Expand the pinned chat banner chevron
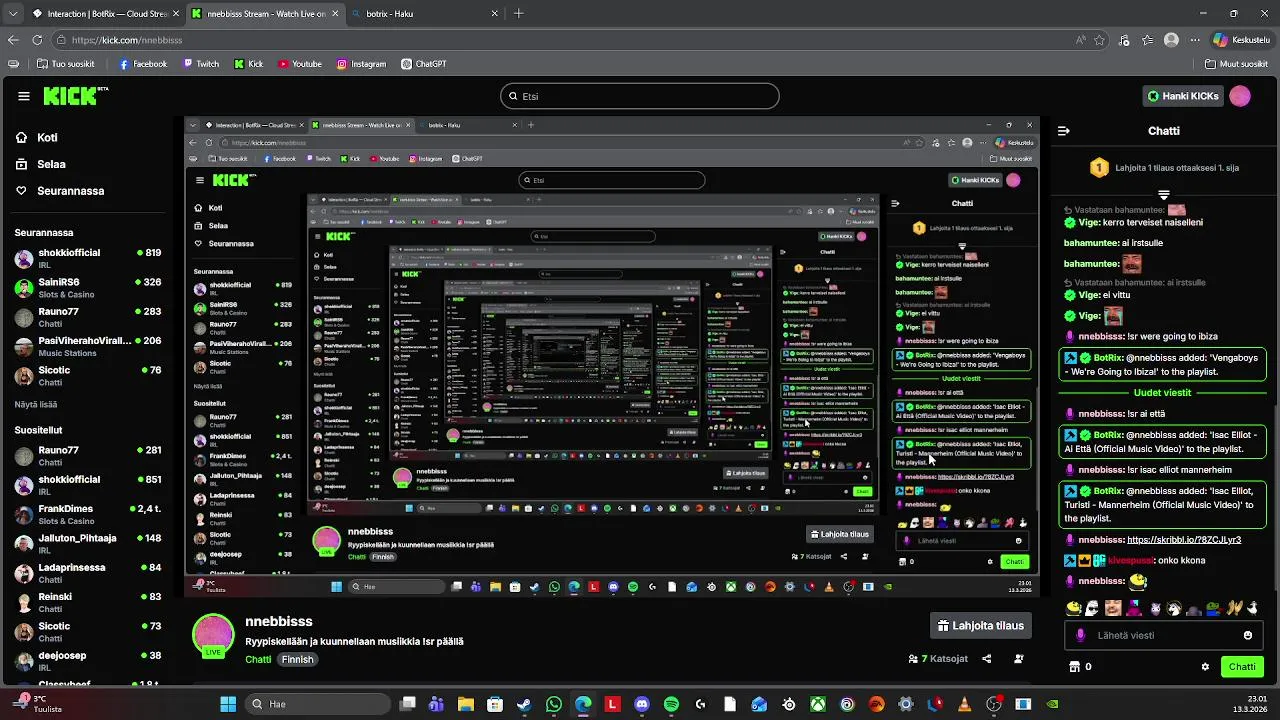The width and height of the screenshot is (1280, 720). click(x=1164, y=194)
